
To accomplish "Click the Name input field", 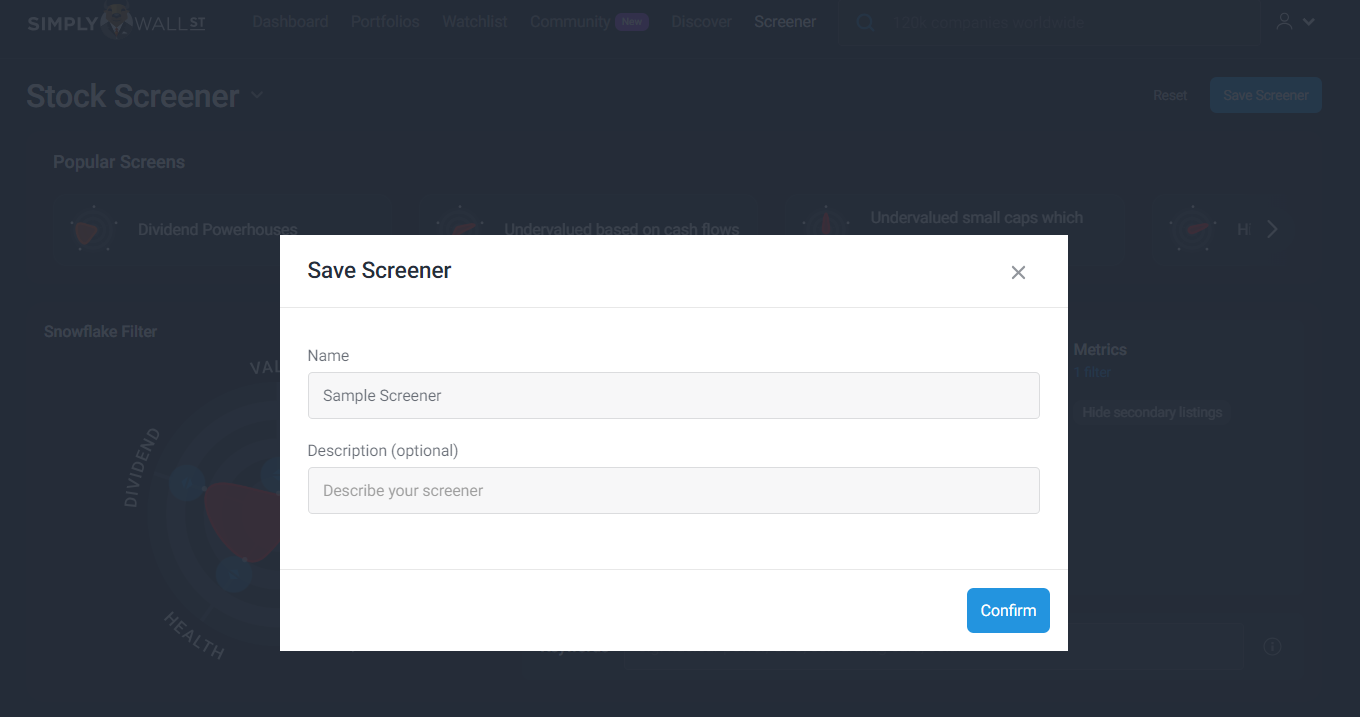I will pos(674,395).
